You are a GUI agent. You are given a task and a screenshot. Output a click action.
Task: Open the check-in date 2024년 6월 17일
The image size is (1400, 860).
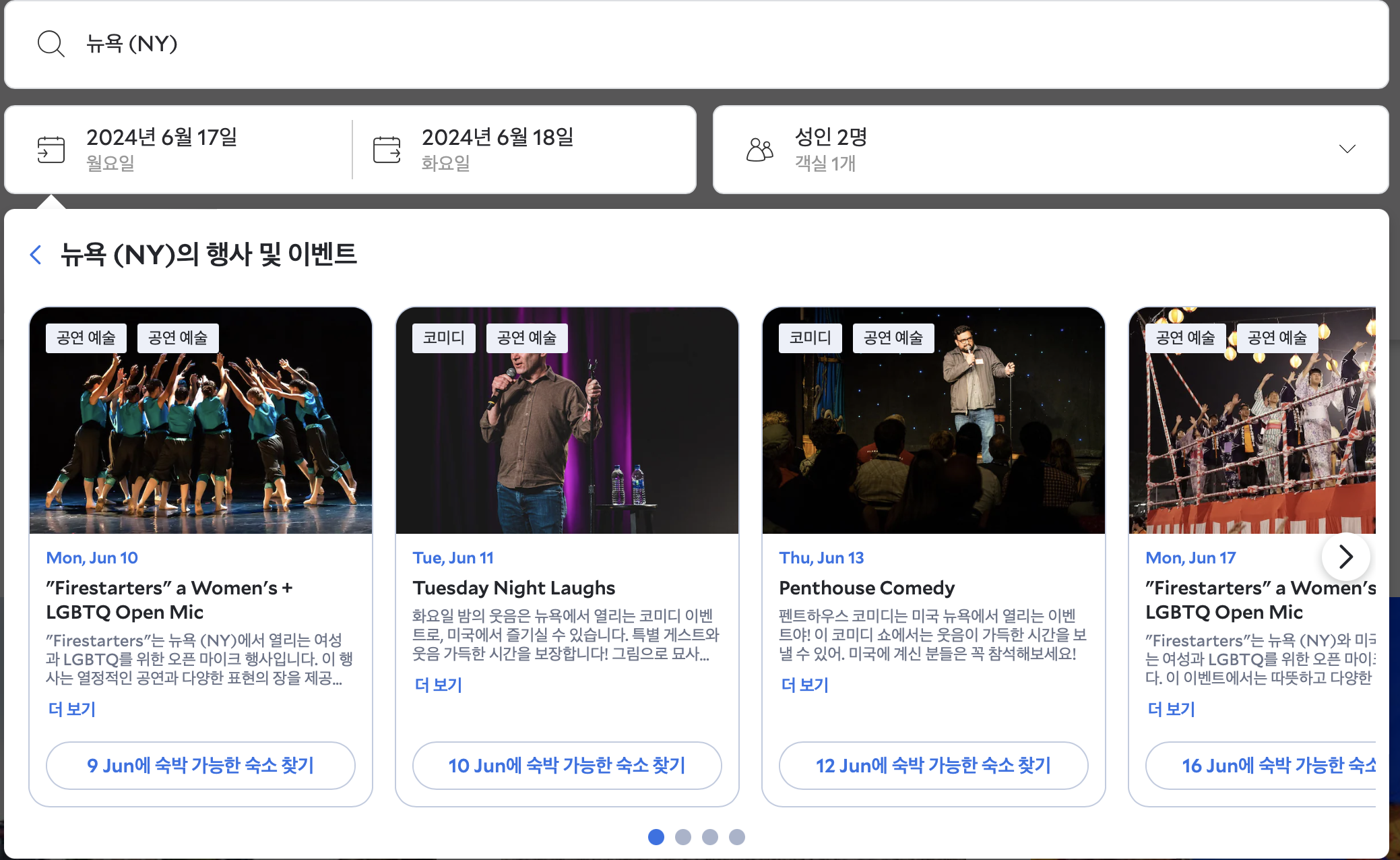(x=162, y=137)
